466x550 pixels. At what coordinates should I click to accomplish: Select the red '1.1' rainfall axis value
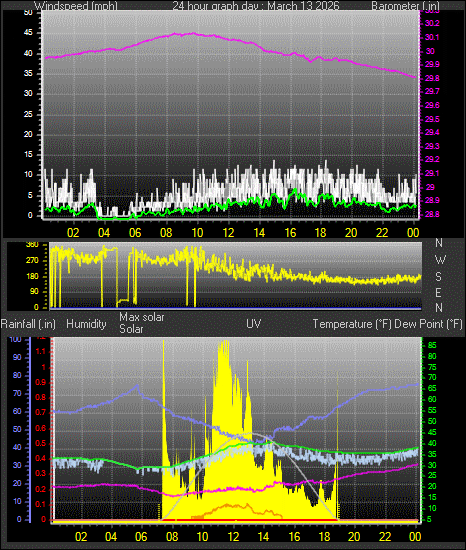click(x=41, y=351)
